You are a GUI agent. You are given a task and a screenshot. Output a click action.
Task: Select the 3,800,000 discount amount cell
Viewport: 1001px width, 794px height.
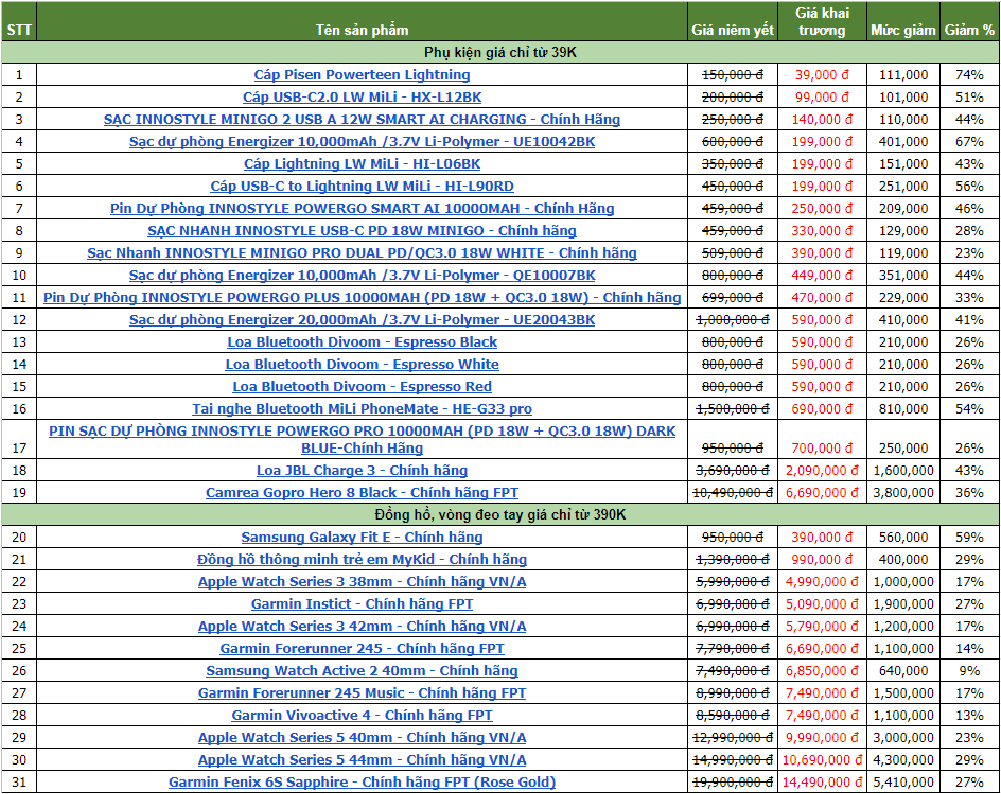click(x=903, y=493)
